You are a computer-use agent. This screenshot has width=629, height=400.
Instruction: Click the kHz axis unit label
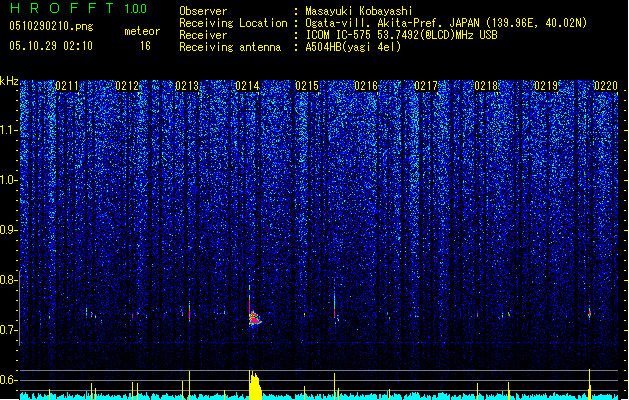(x=9, y=81)
